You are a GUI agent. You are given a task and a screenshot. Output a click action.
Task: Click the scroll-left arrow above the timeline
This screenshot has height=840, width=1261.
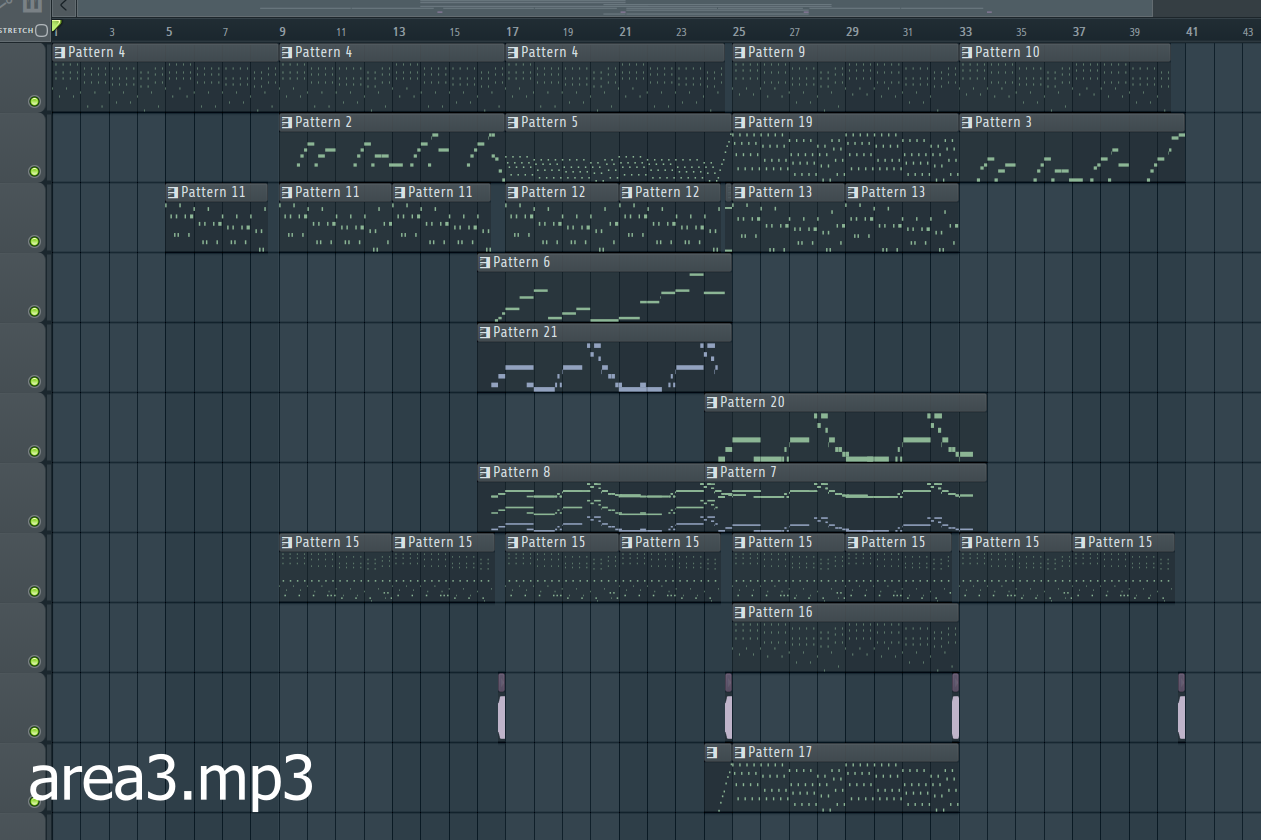pyautogui.click(x=63, y=7)
